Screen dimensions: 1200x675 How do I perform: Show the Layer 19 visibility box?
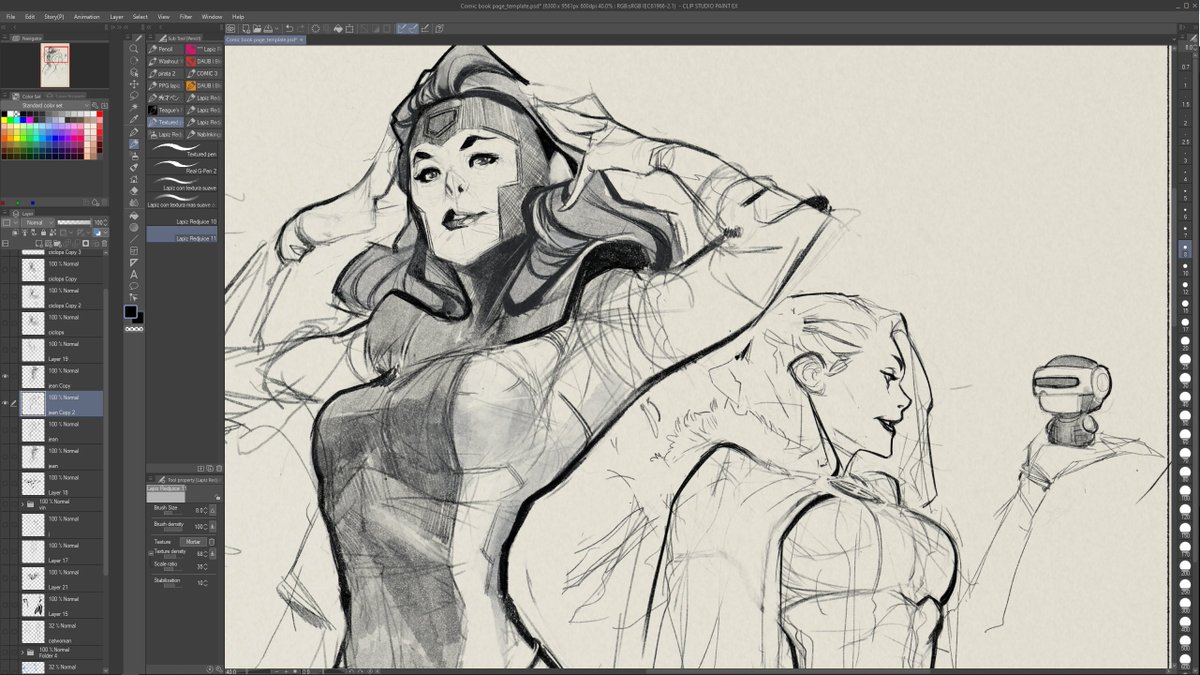6,350
